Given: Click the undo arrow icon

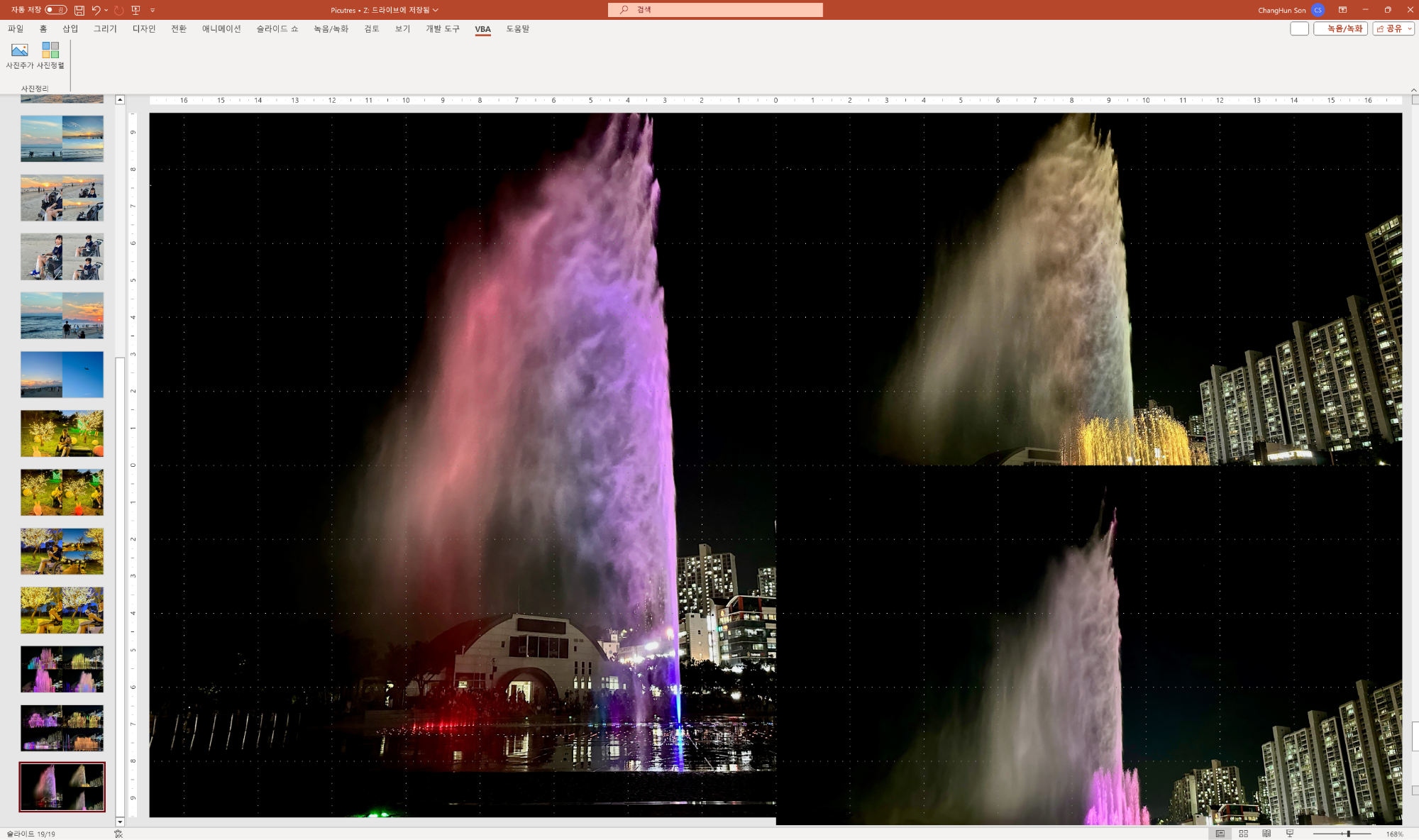Looking at the screenshot, I should click(x=96, y=10).
